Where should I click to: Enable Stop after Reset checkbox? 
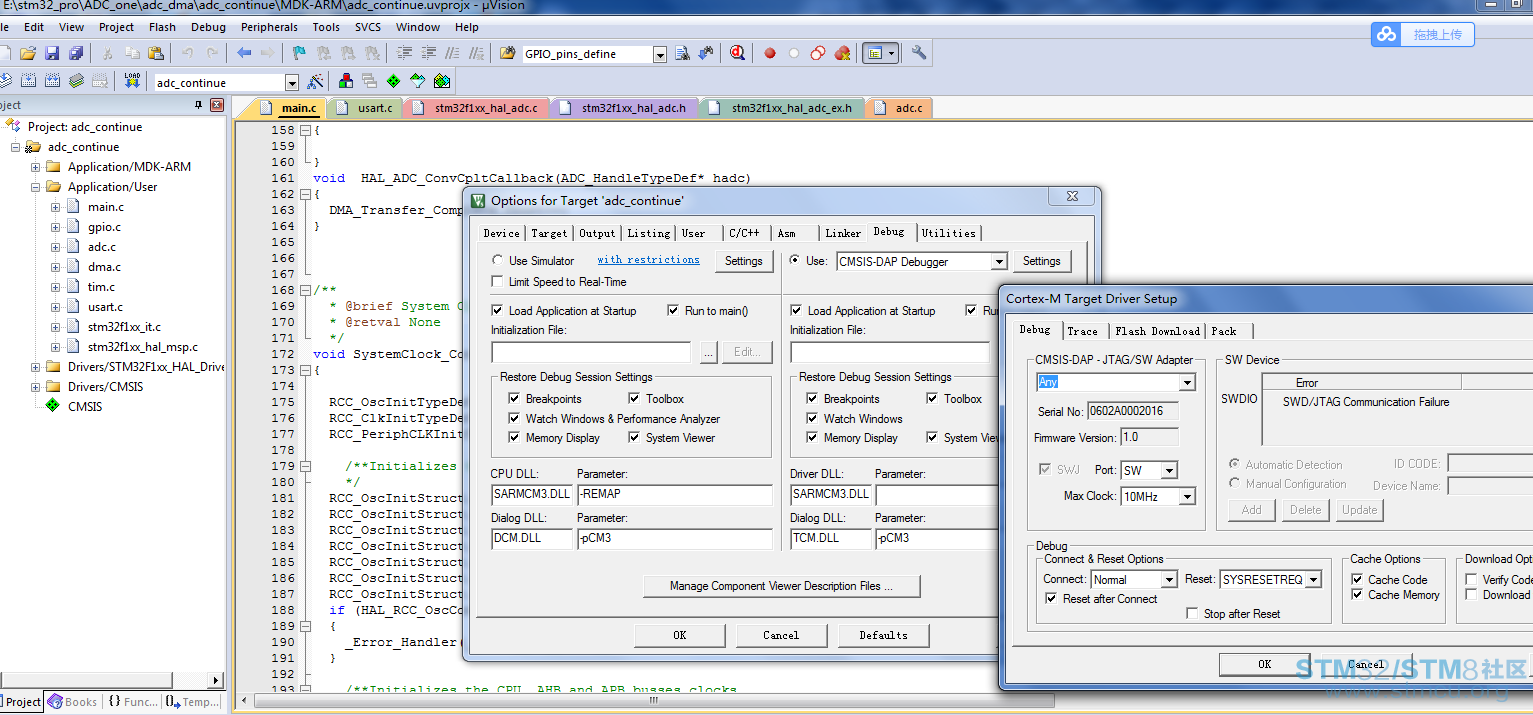click(x=1192, y=614)
